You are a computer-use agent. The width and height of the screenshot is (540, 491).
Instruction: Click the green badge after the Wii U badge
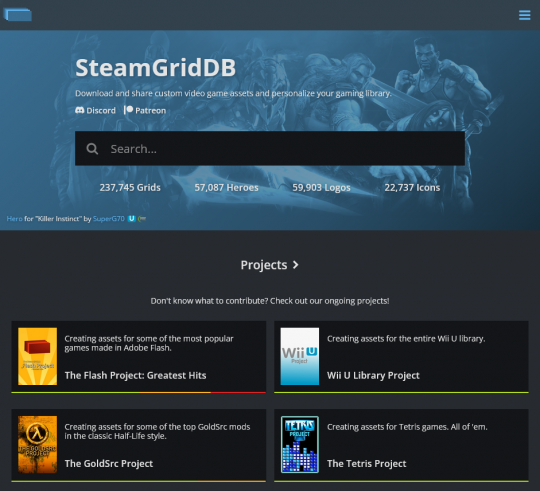pyautogui.click(x=142, y=219)
